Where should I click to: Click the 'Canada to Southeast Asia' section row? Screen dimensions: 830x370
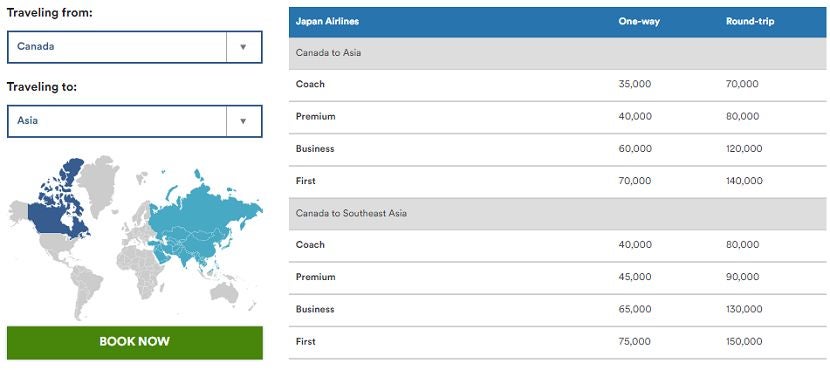[558, 213]
